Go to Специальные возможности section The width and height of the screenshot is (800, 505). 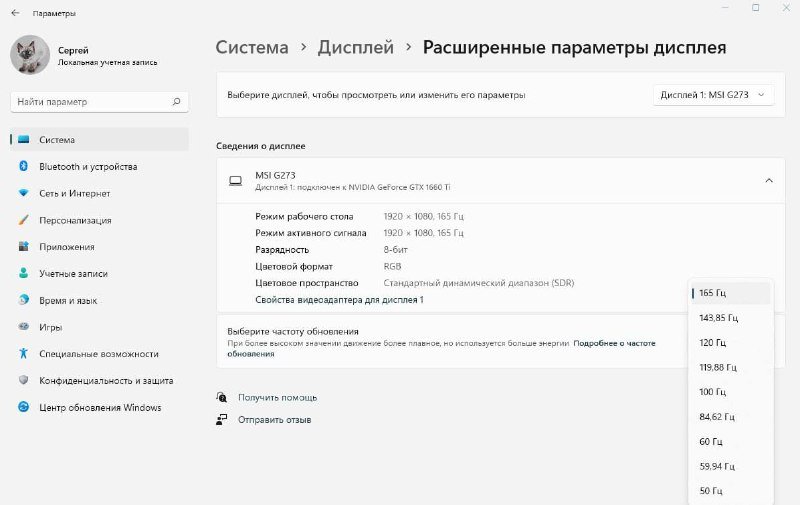click(99, 354)
